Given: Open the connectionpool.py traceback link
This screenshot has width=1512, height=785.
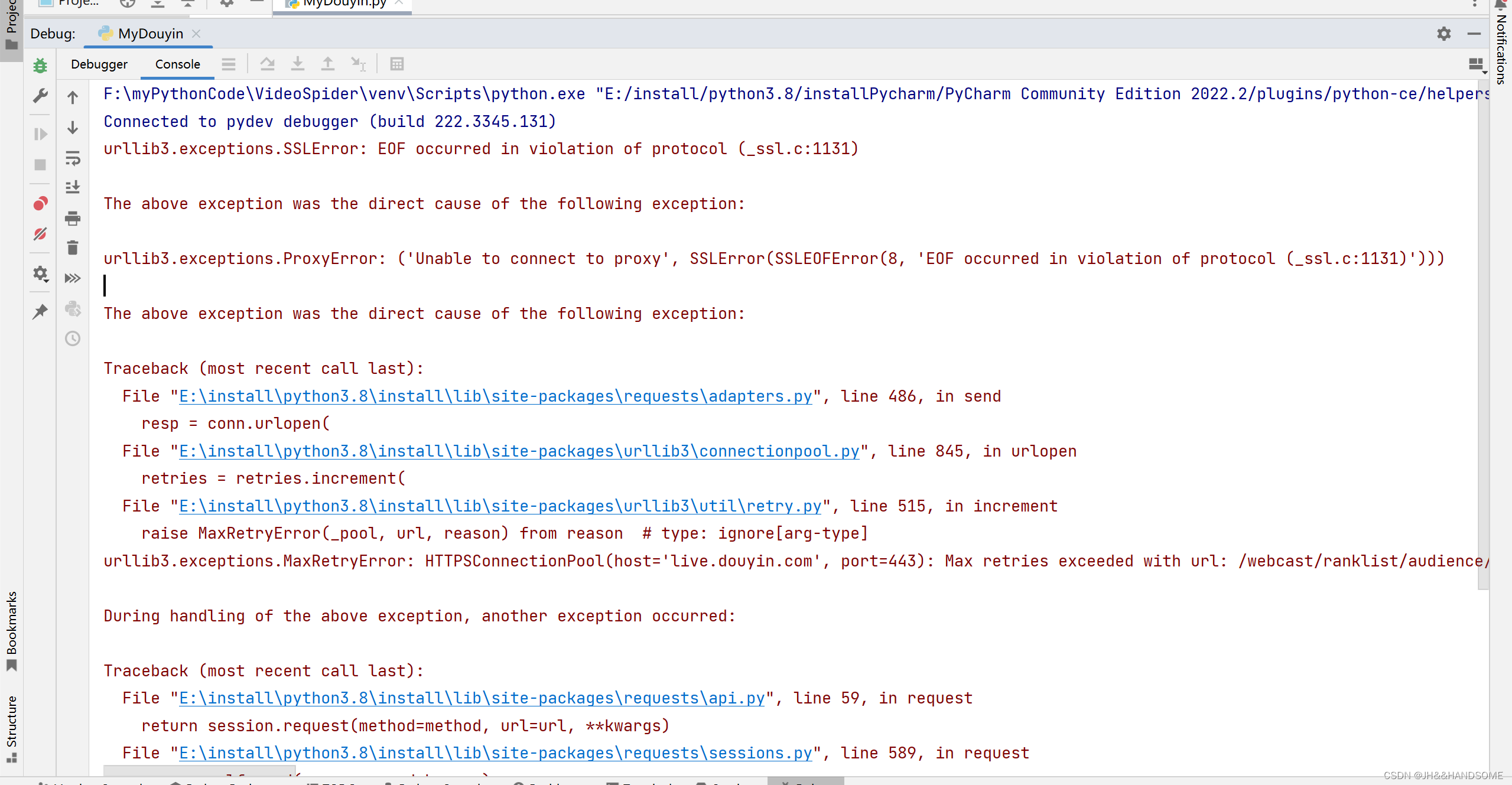Looking at the screenshot, I should [519, 451].
